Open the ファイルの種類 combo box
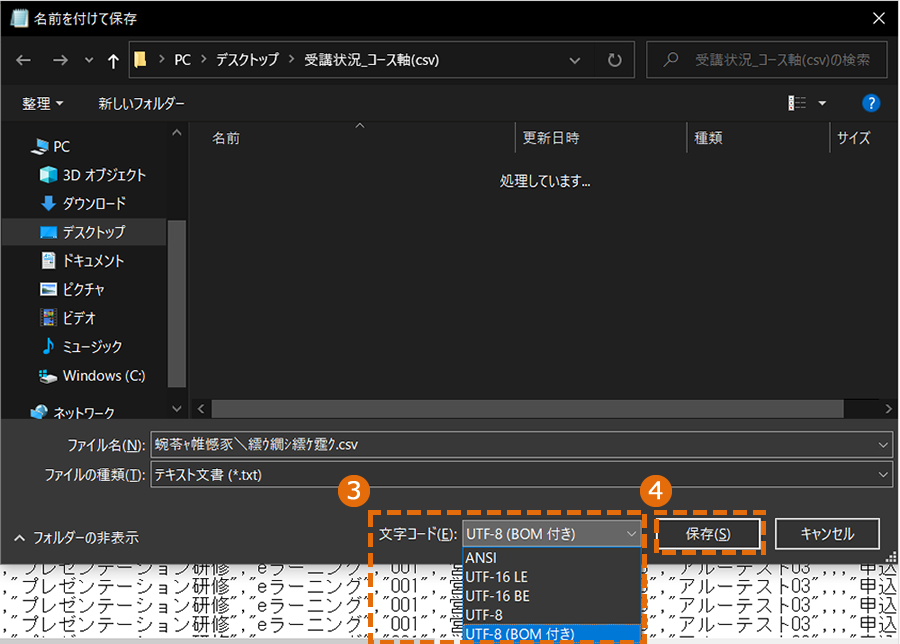The width and height of the screenshot is (900, 644). click(x=521, y=475)
